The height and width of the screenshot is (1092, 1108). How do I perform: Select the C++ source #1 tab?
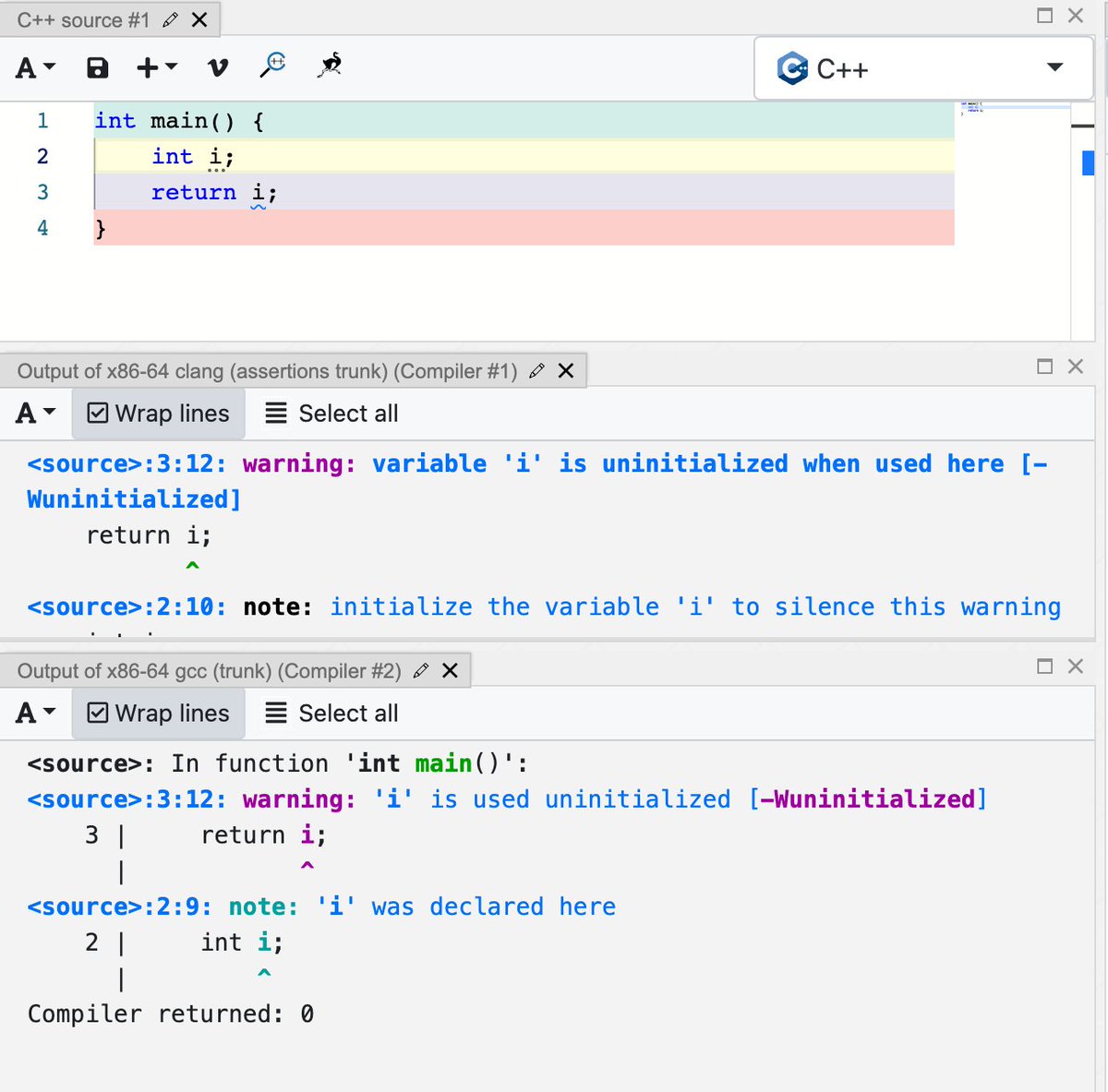point(83,20)
